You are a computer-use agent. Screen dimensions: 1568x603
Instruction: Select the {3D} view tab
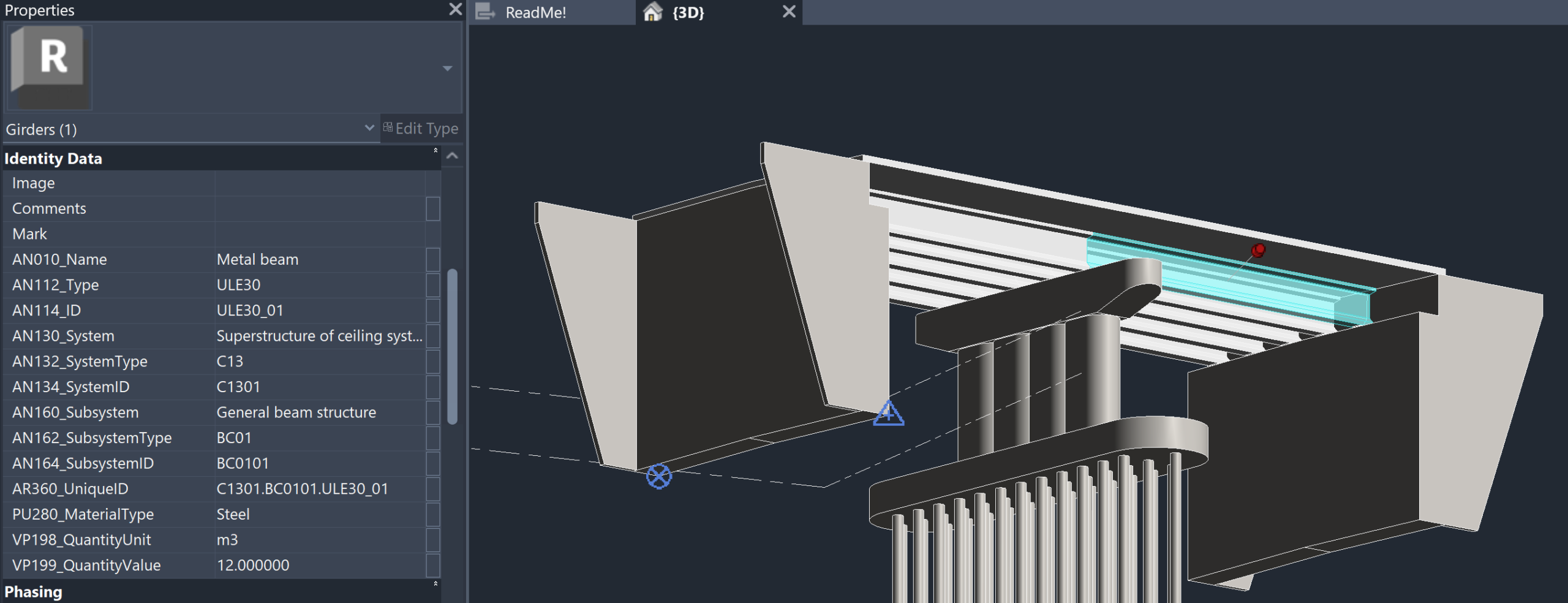(x=688, y=12)
